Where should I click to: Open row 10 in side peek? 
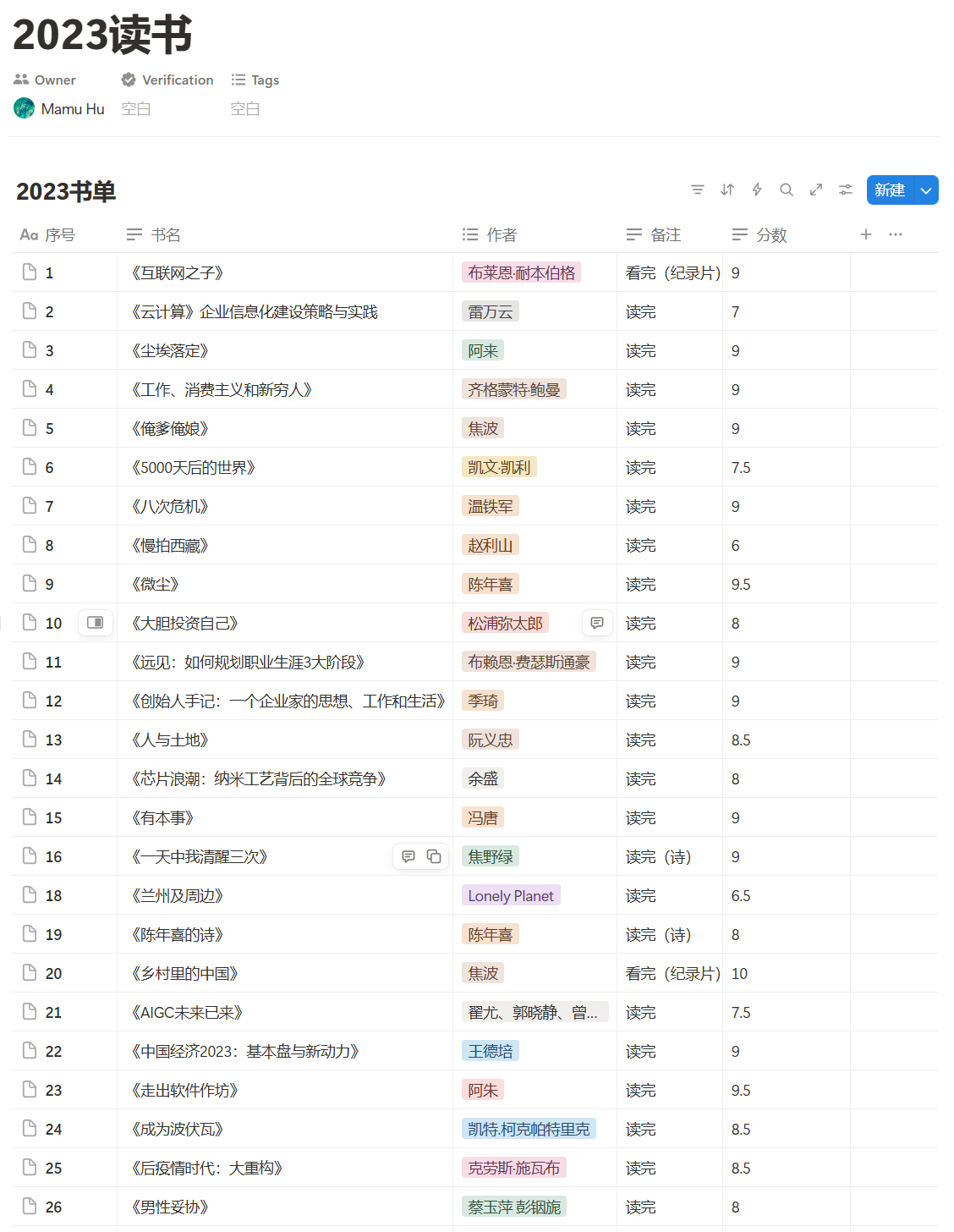click(x=96, y=623)
